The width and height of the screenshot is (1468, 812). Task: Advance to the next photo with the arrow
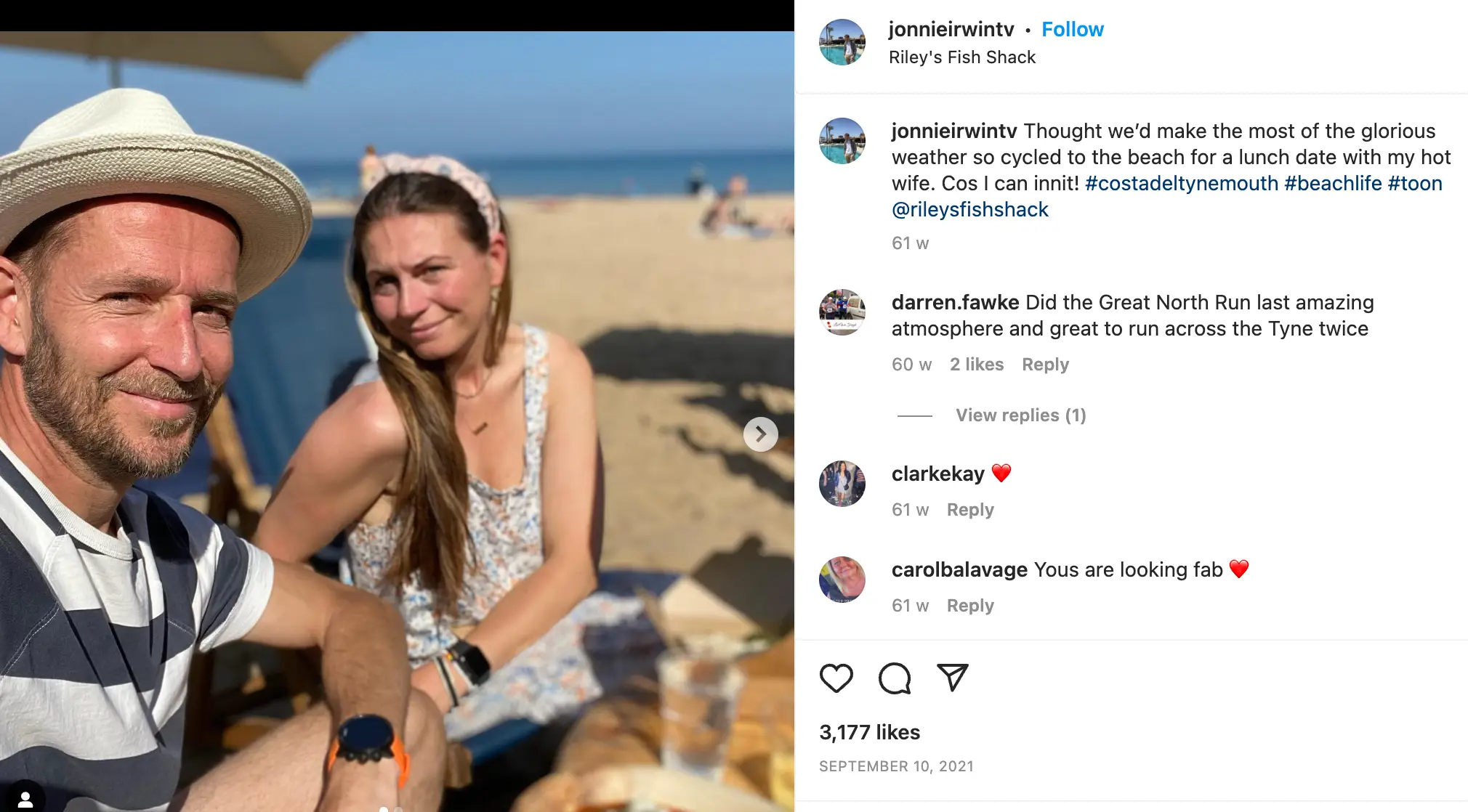tap(761, 434)
